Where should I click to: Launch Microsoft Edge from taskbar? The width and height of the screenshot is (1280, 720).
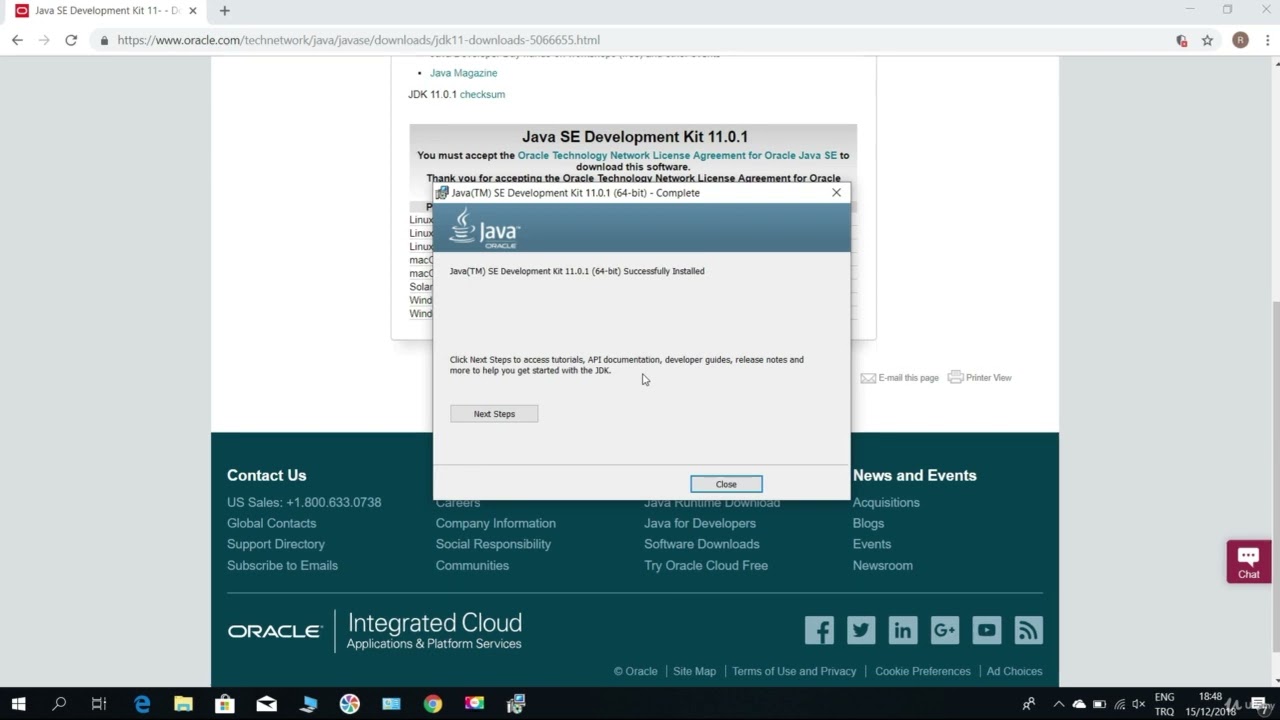[x=142, y=704]
